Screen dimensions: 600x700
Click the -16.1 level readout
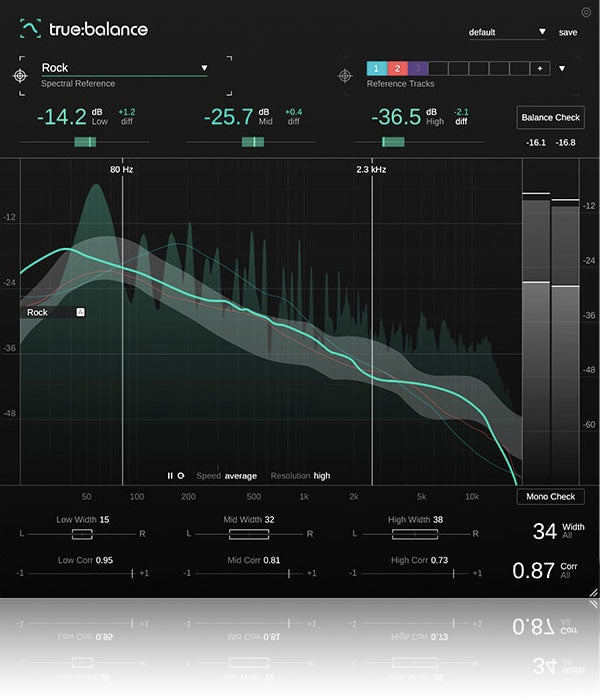pyautogui.click(x=536, y=143)
